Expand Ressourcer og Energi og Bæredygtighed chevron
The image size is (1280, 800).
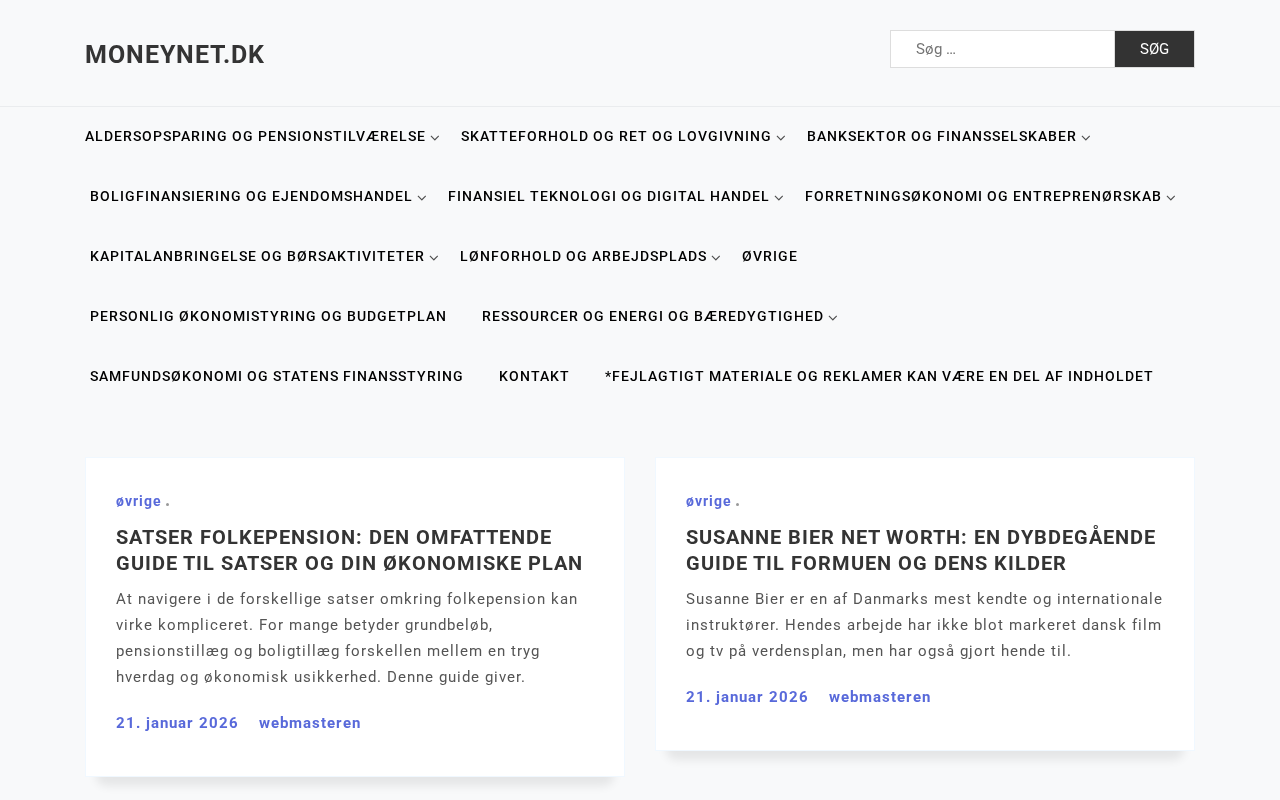click(x=833, y=318)
